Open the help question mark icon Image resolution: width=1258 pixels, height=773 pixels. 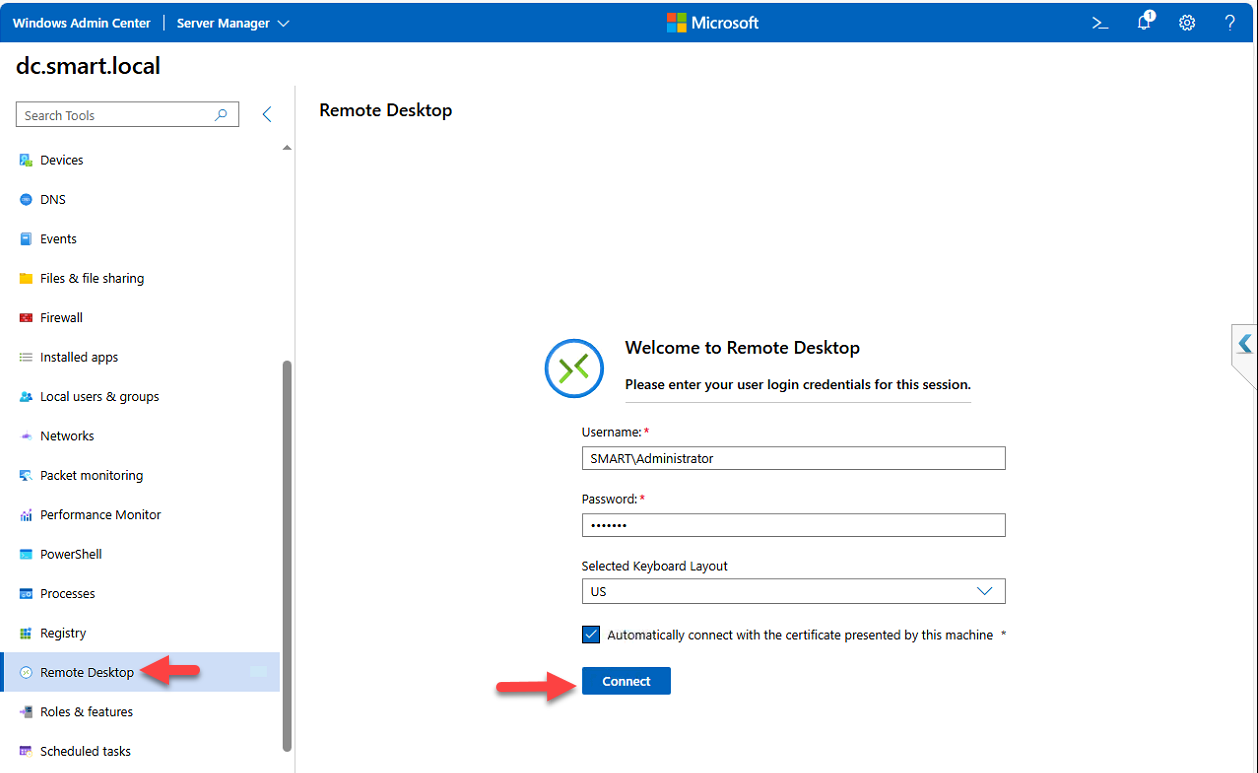(x=1230, y=23)
